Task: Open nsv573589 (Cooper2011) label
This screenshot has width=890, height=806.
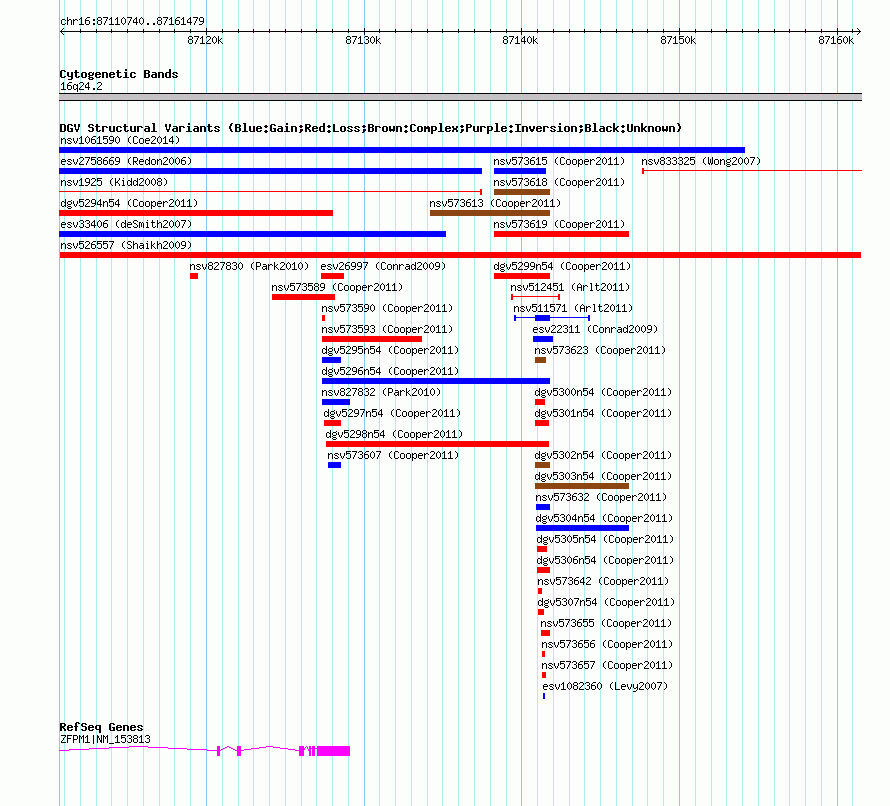Action: [337, 287]
